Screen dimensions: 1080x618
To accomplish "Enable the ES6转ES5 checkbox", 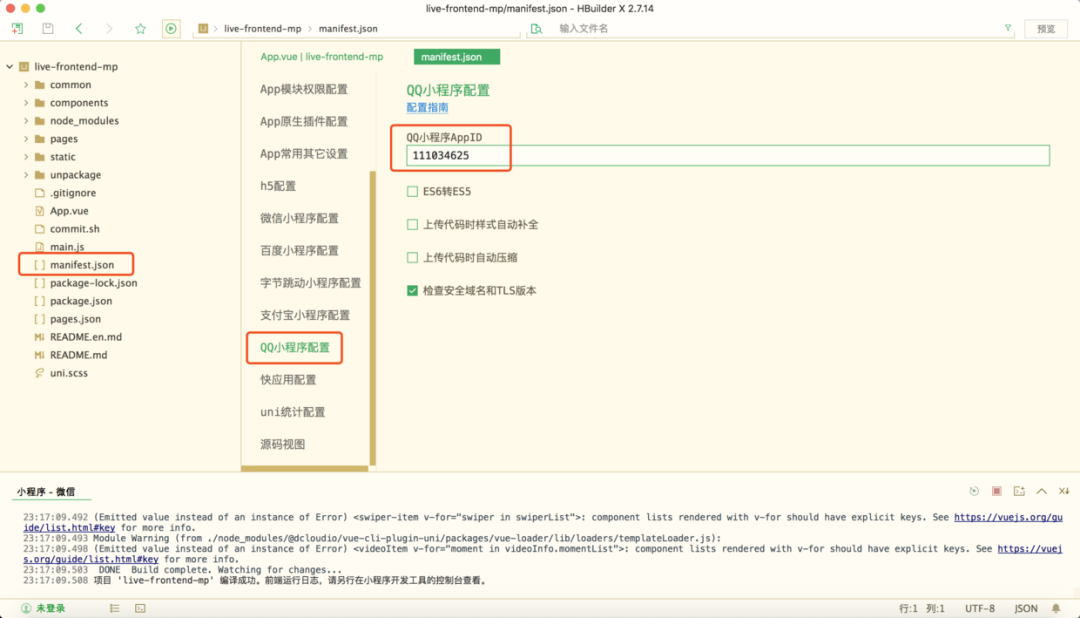I will point(412,192).
